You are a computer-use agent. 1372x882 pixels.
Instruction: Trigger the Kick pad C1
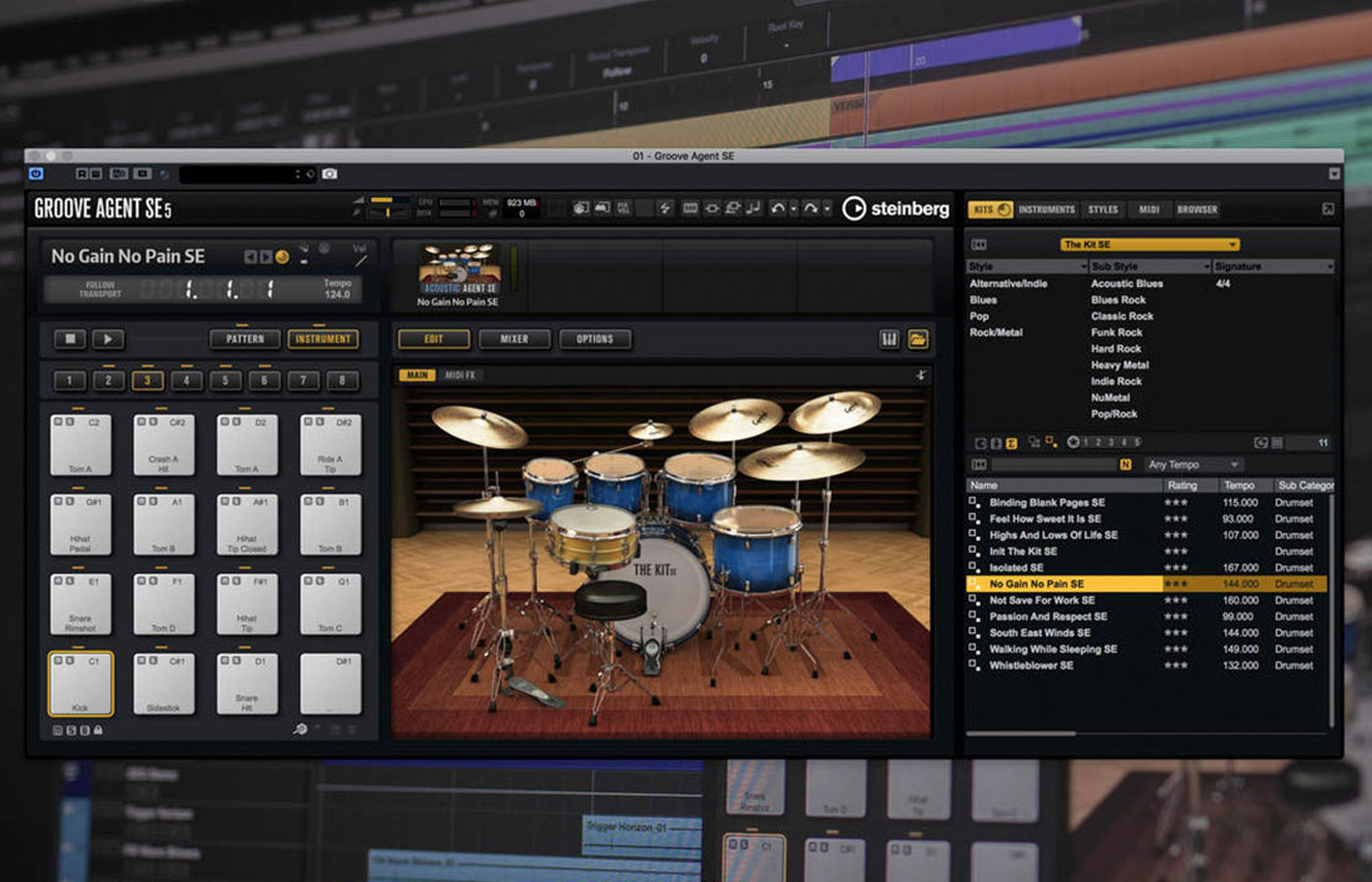[80, 683]
